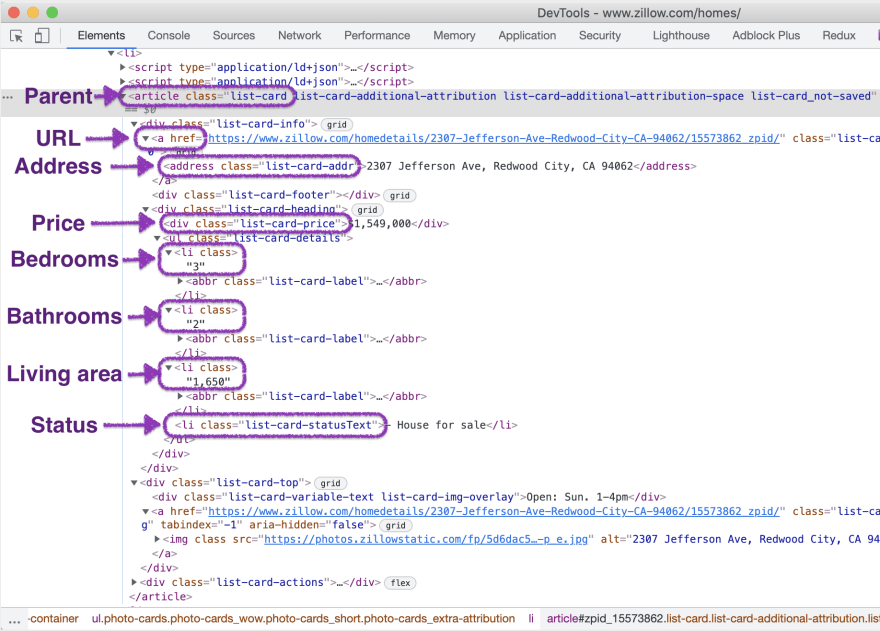The image size is (880, 631).
Task: Activate the inspect element picker icon
Action: 16,36
